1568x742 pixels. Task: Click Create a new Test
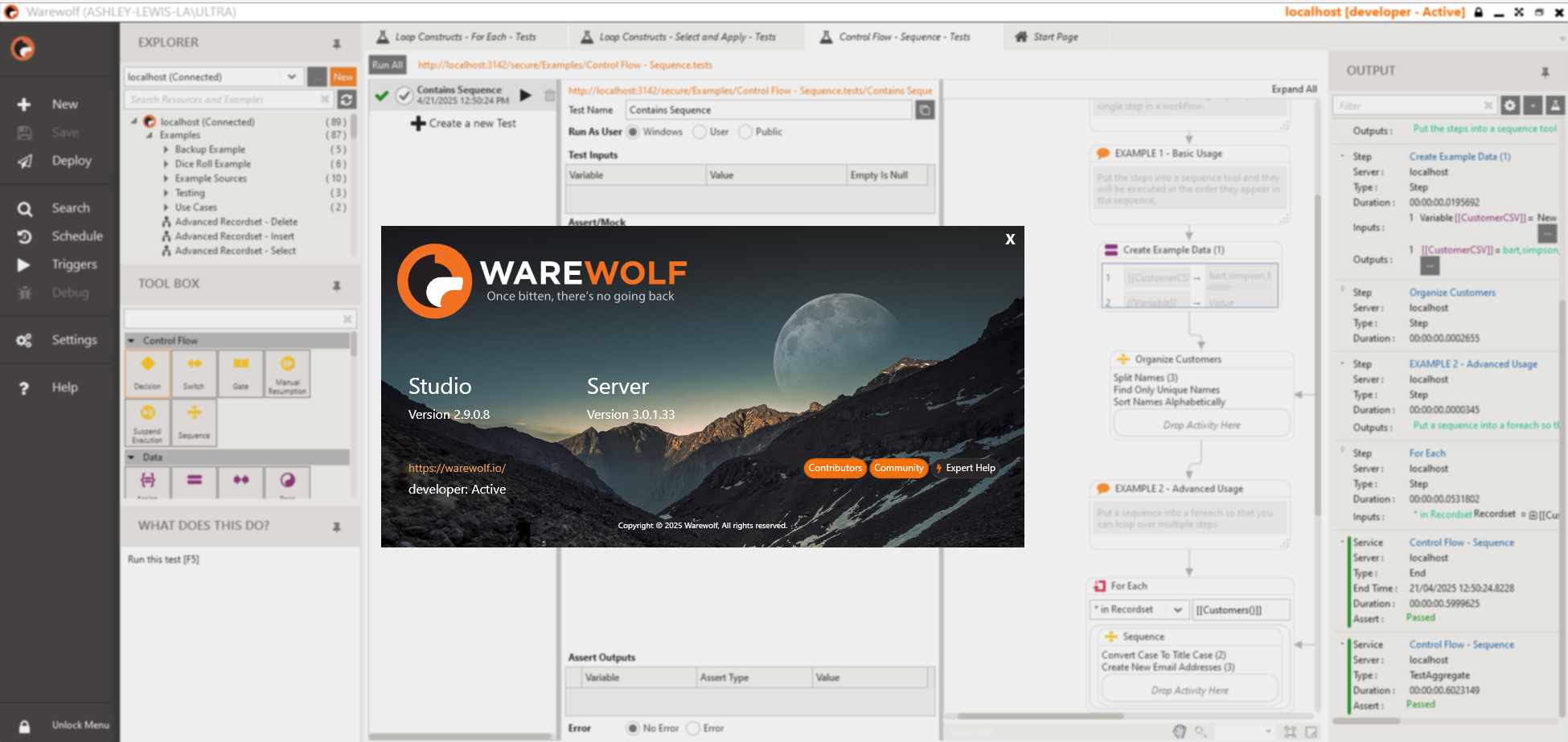463,124
